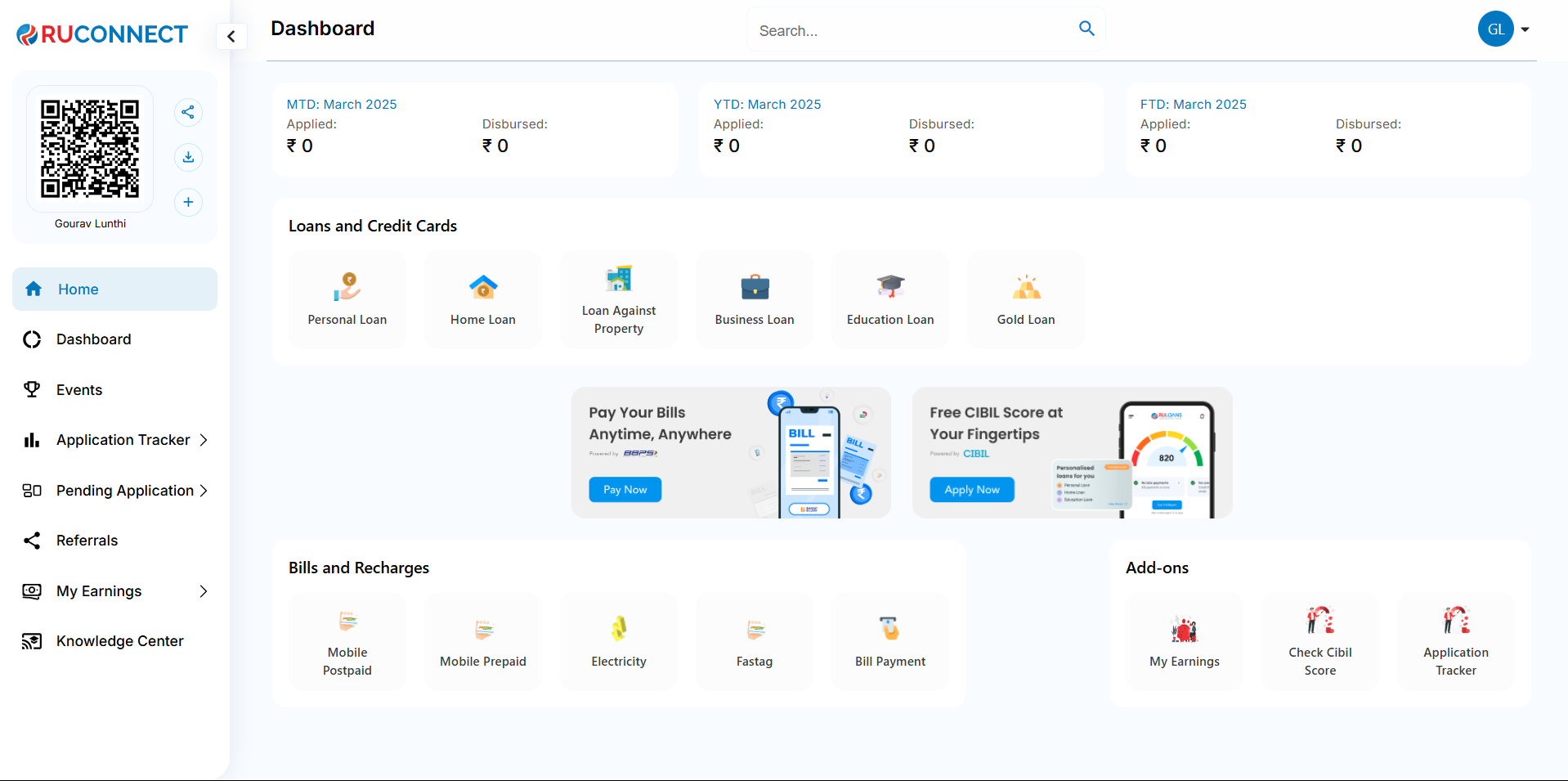Viewport: 1568px width, 781px height.
Task: Open the Education Loan option
Action: point(889,299)
